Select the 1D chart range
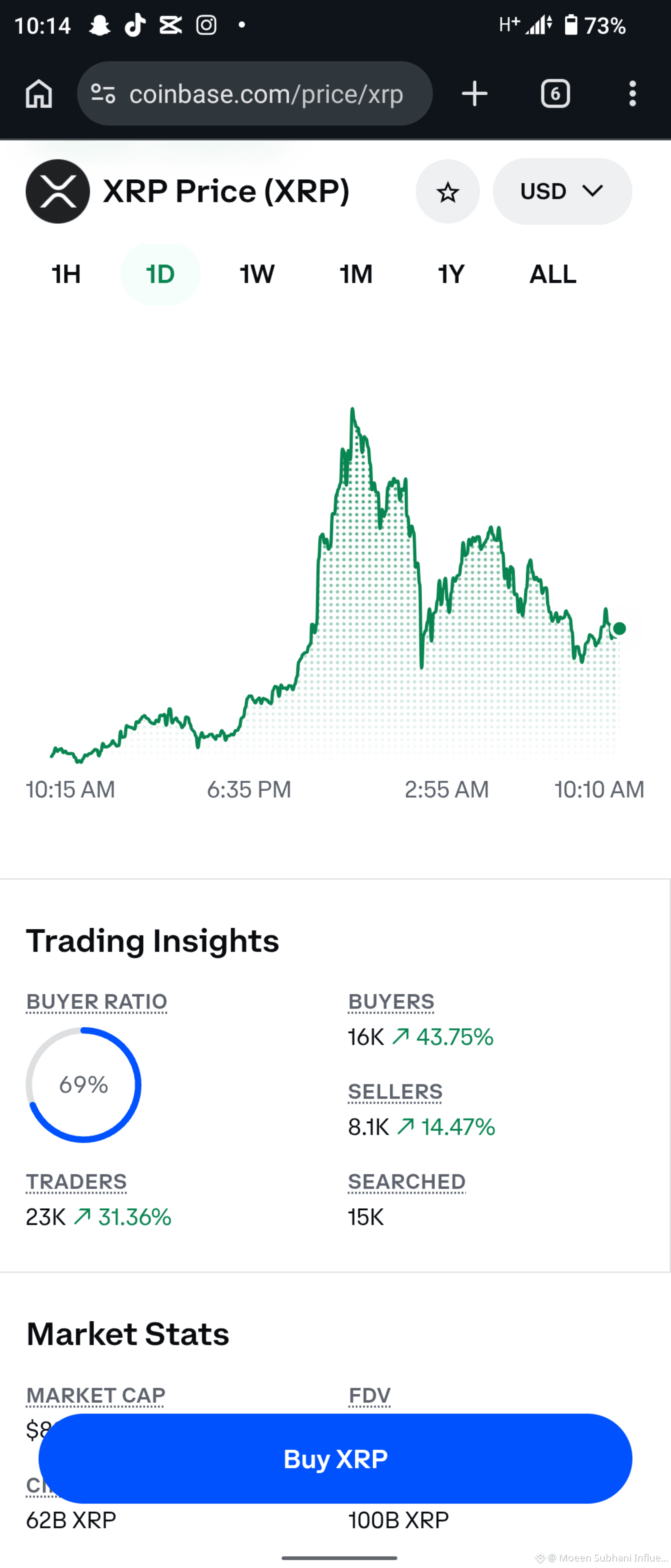The height and width of the screenshot is (1568, 671). 160,274
